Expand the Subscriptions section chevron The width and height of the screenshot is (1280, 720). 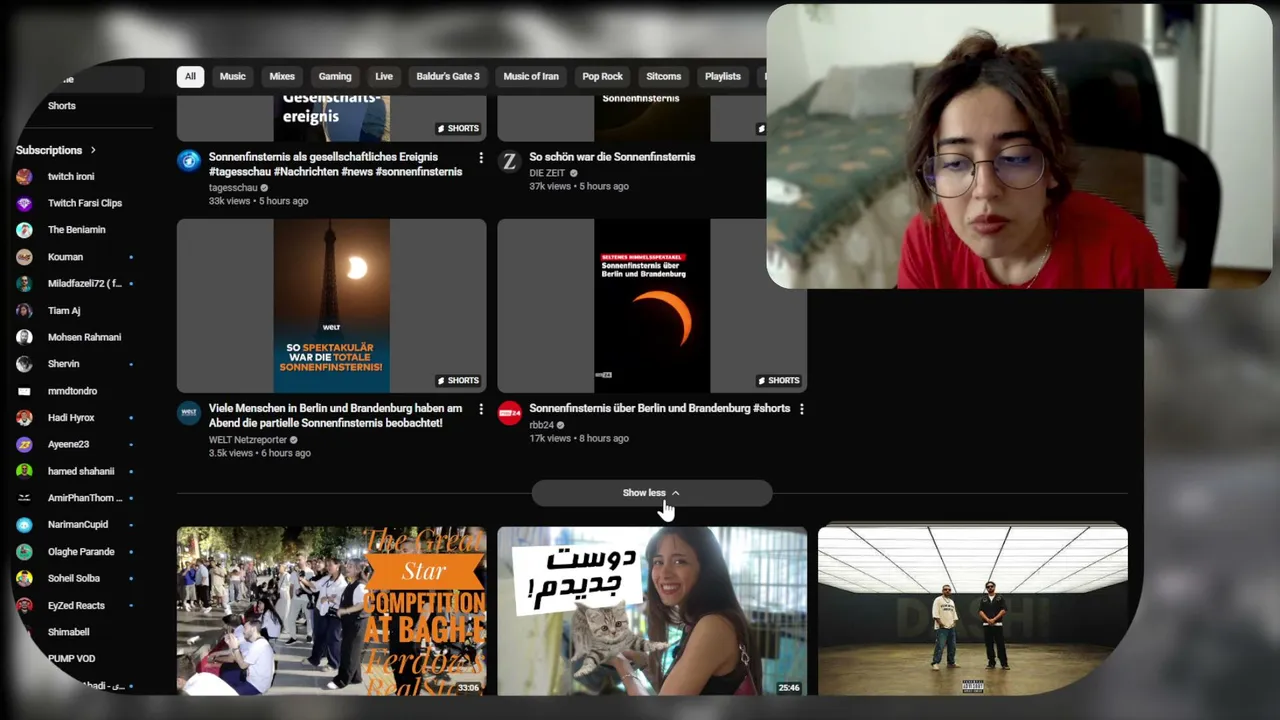click(x=93, y=150)
